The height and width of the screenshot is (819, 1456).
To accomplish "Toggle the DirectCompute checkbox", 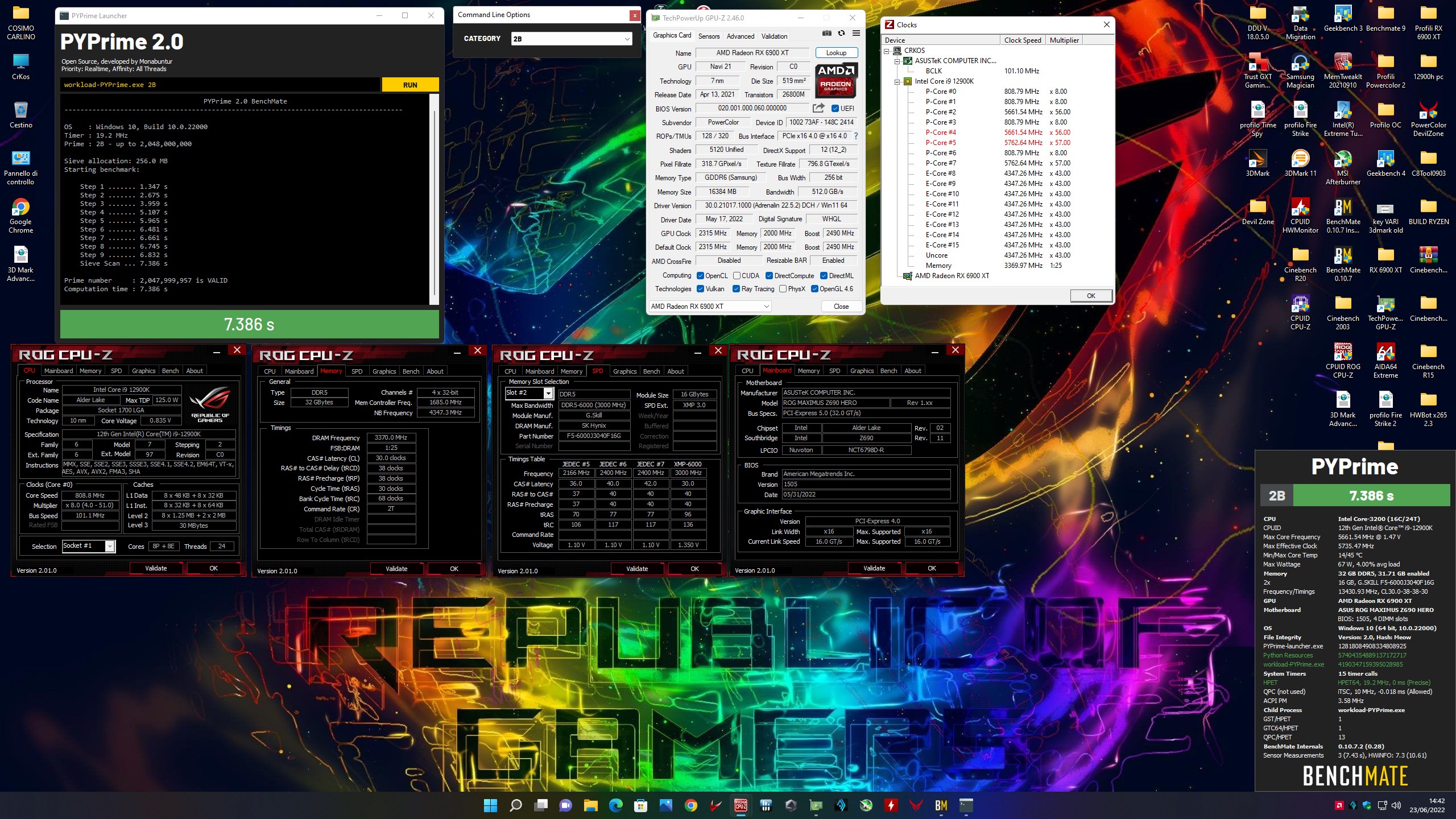I will pyautogui.click(x=769, y=276).
